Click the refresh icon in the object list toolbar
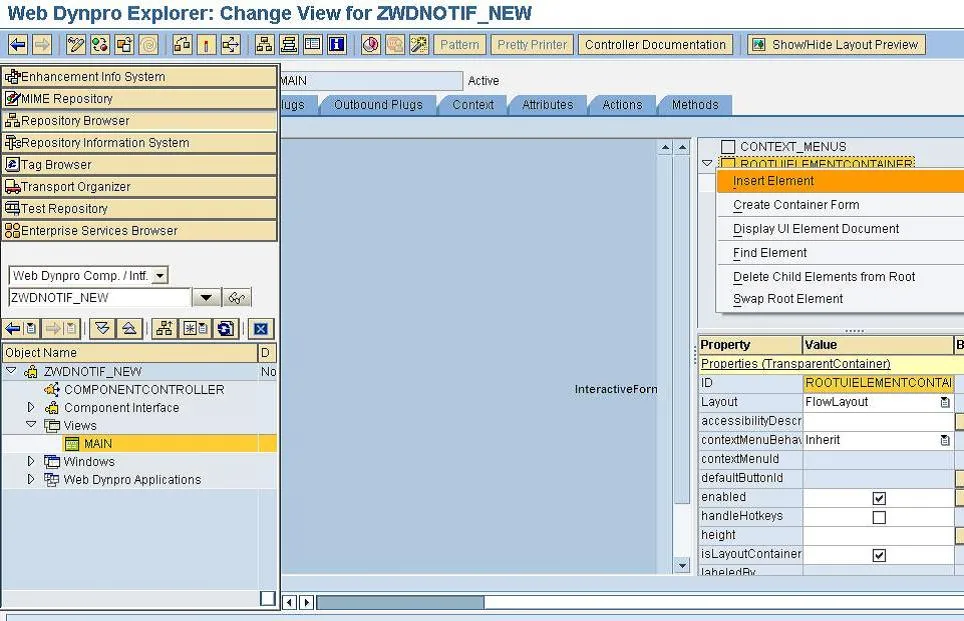 (x=225, y=328)
